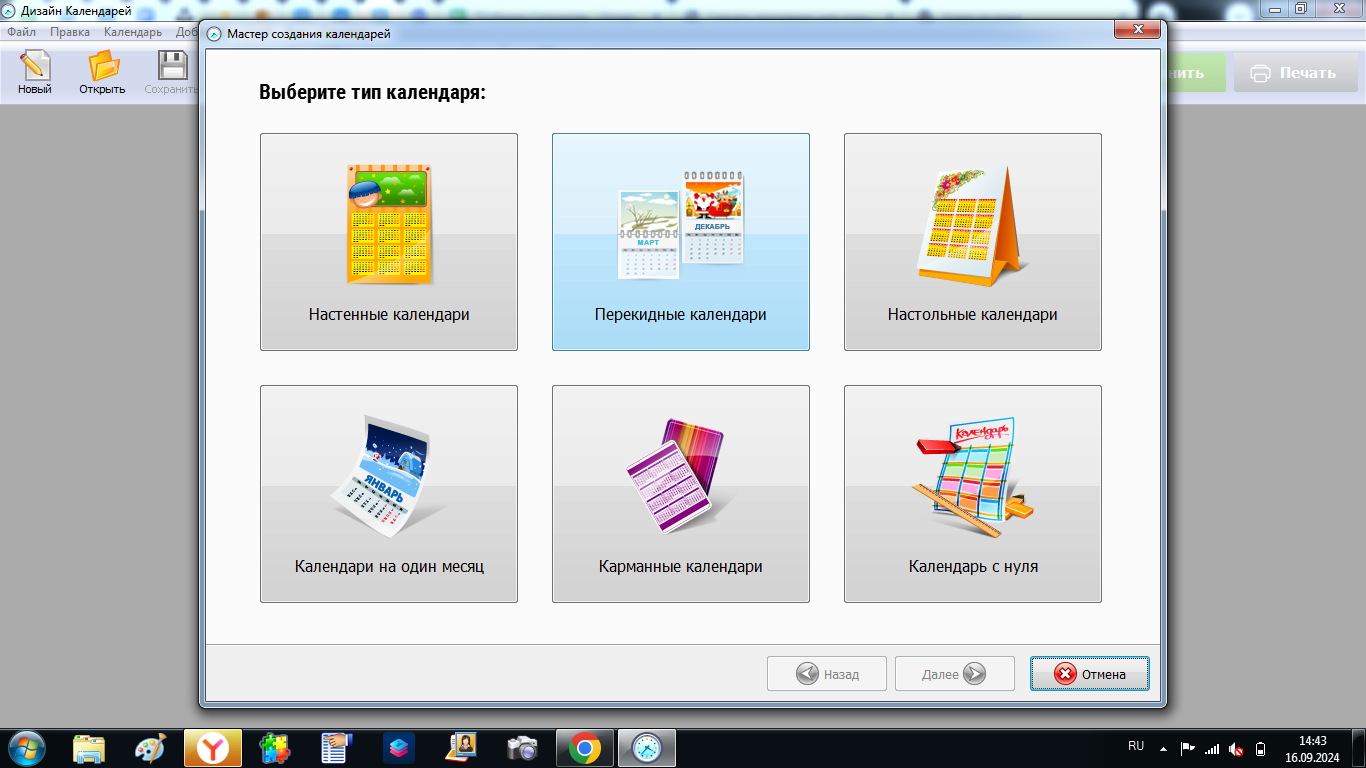Screen dimensions: 1366x768
Task: Click the Новый (New) pencil icon
Action: (34, 73)
